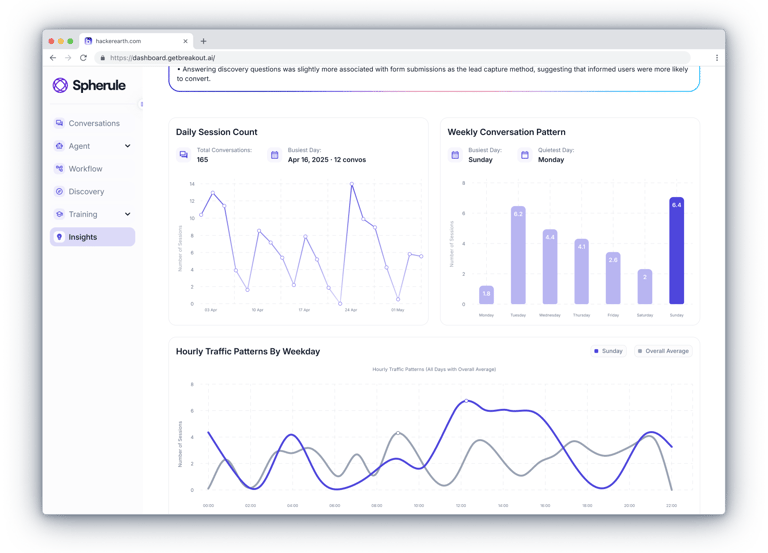The image size is (768, 553).
Task: Click the Training icon in sidebar
Action: (59, 214)
